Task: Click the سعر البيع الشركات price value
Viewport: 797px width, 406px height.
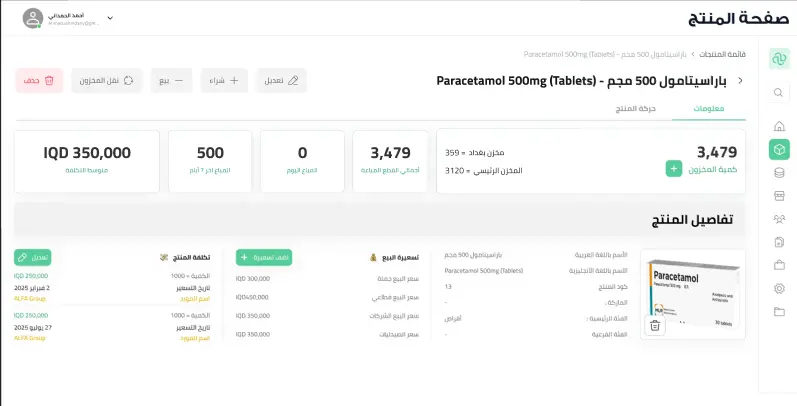Action: tap(253, 316)
